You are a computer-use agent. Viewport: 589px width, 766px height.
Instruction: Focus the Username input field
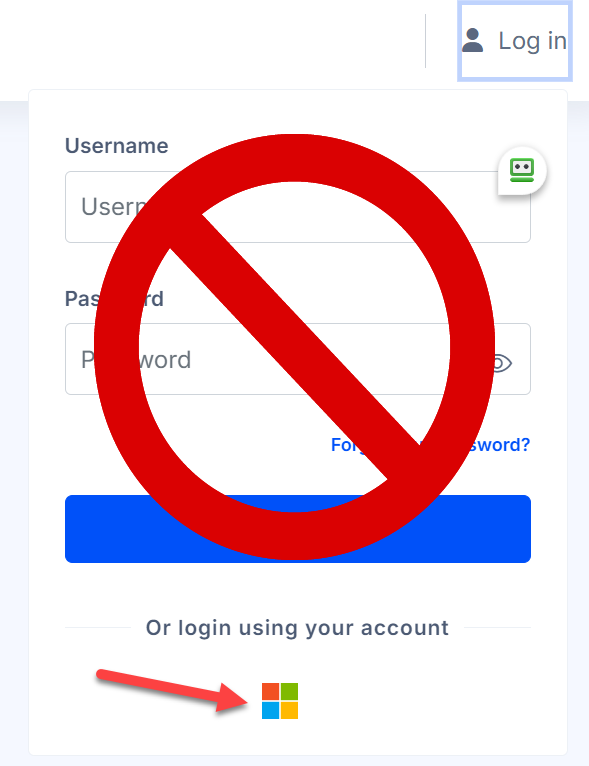[x=298, y=207]
